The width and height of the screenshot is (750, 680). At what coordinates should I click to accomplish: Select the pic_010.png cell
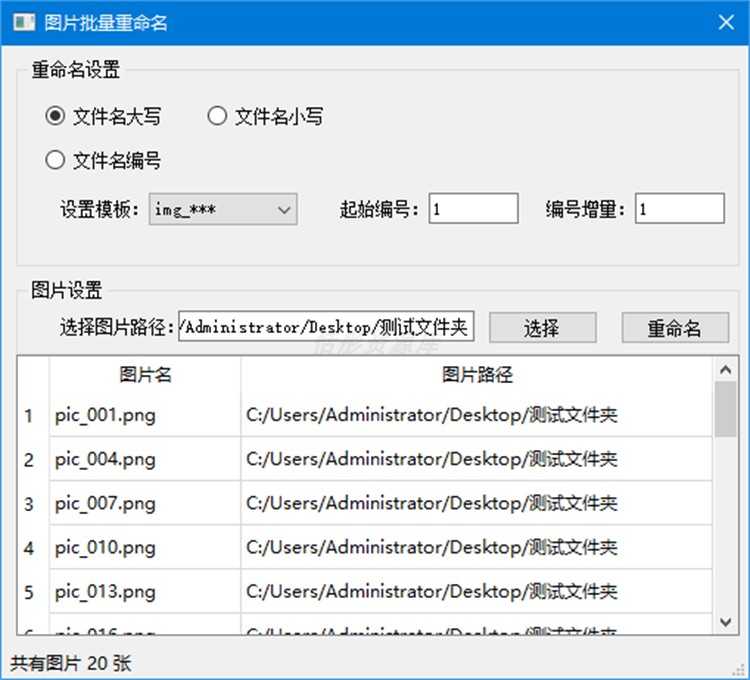[145, 547]
